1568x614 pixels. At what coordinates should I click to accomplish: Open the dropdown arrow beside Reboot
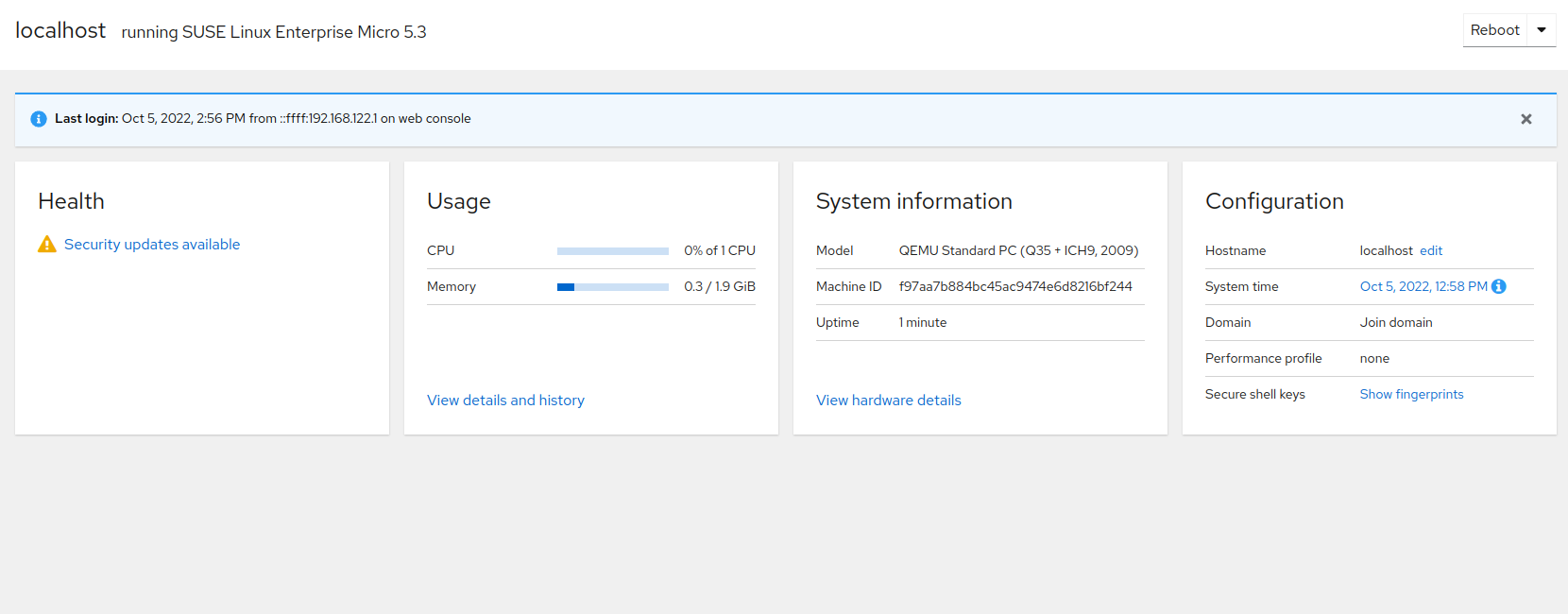click(1542, 30)
